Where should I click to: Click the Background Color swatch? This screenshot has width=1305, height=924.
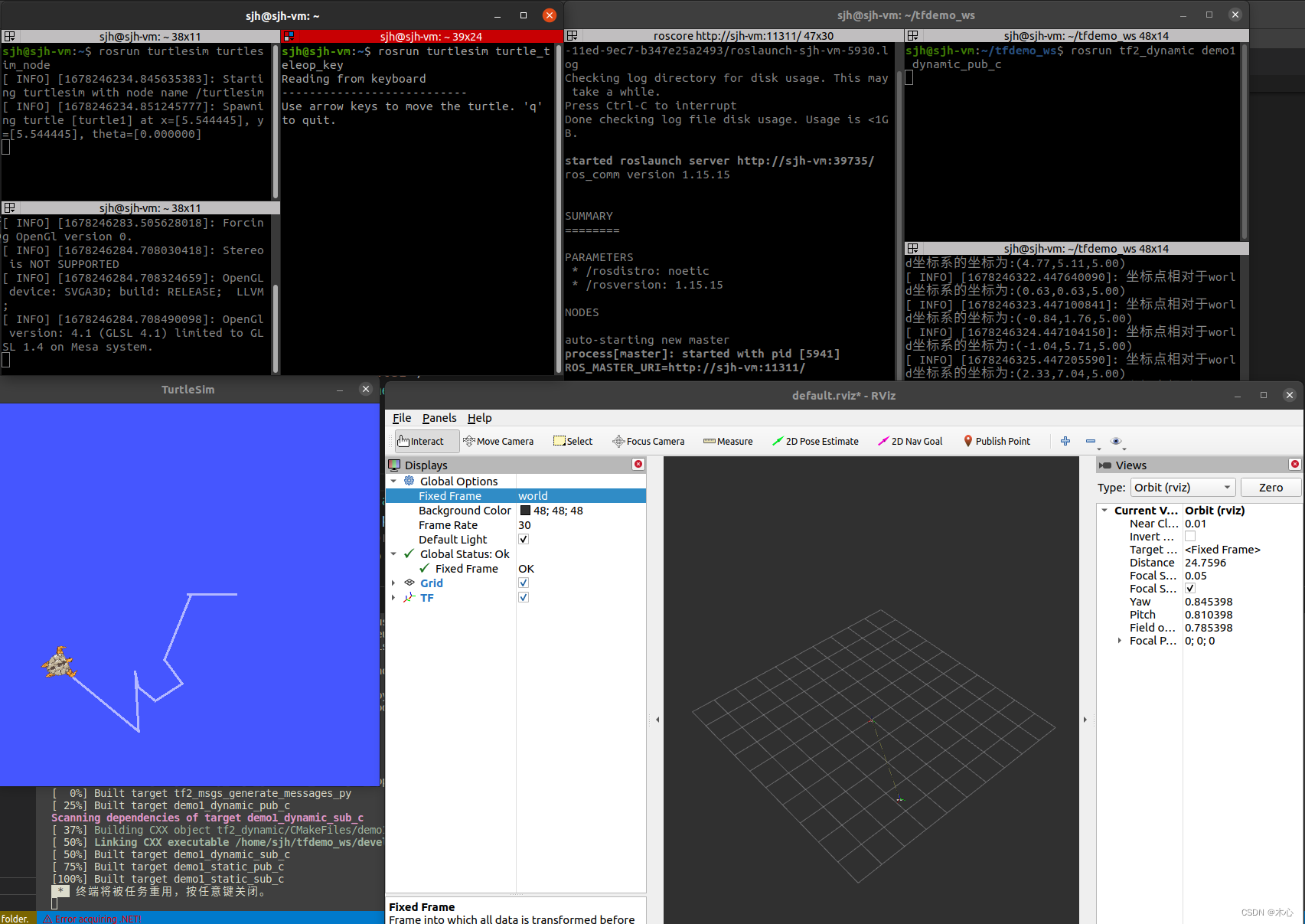pyautogui.click(x=525, y=510)
